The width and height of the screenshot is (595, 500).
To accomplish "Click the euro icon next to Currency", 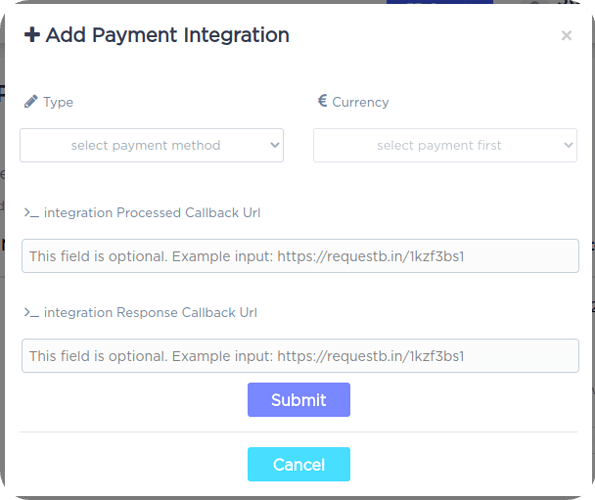I will 323,101.
